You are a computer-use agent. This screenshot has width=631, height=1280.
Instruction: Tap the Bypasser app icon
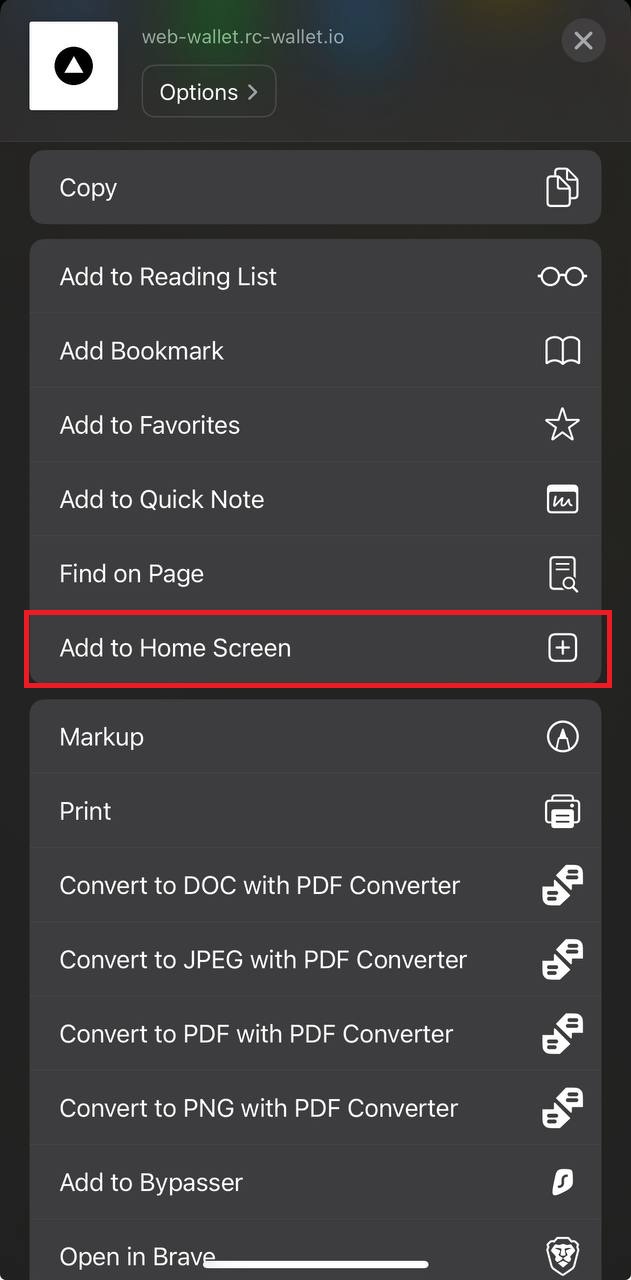point(563,1182)
